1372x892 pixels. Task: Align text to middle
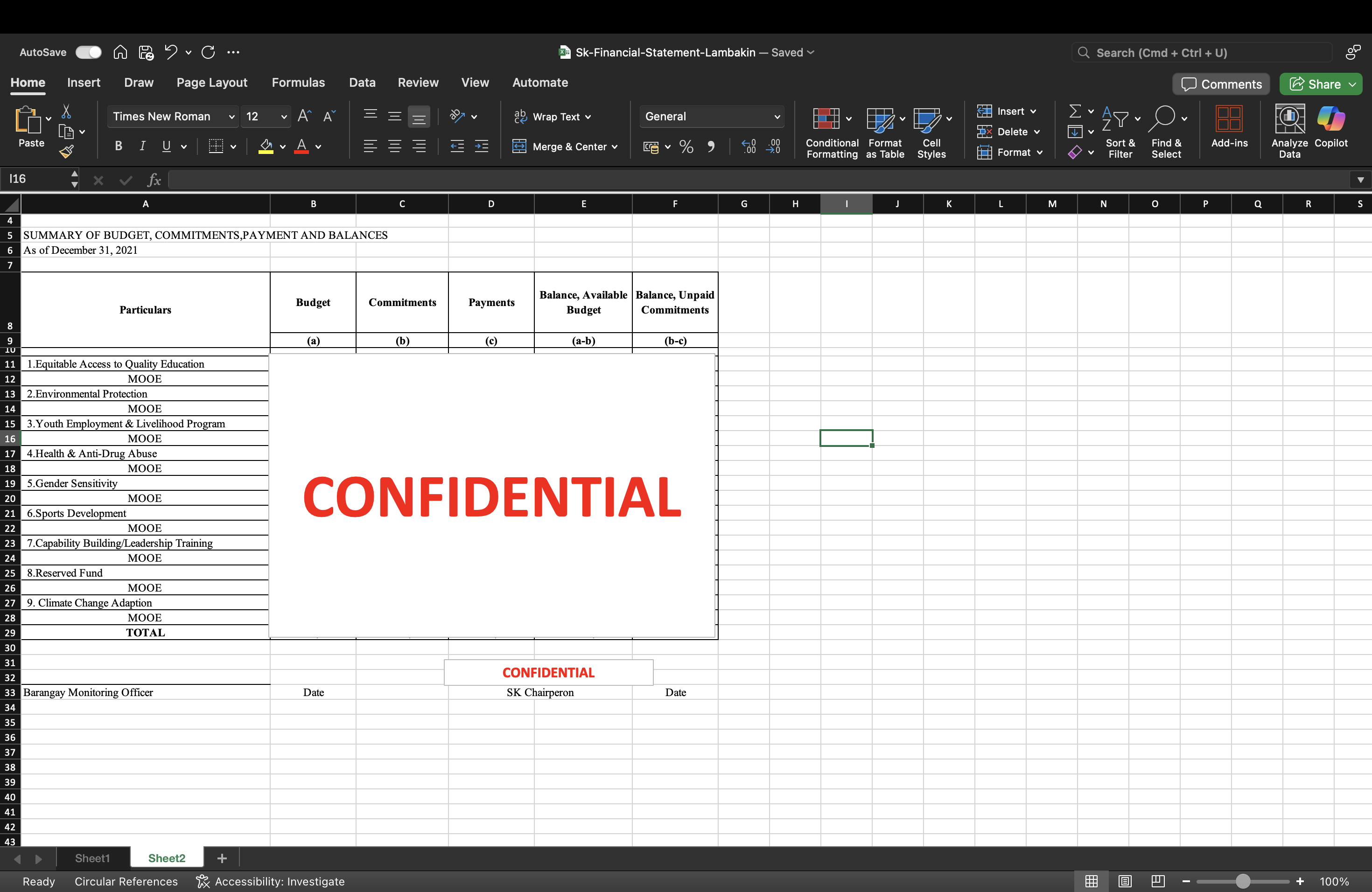point(394,116)
